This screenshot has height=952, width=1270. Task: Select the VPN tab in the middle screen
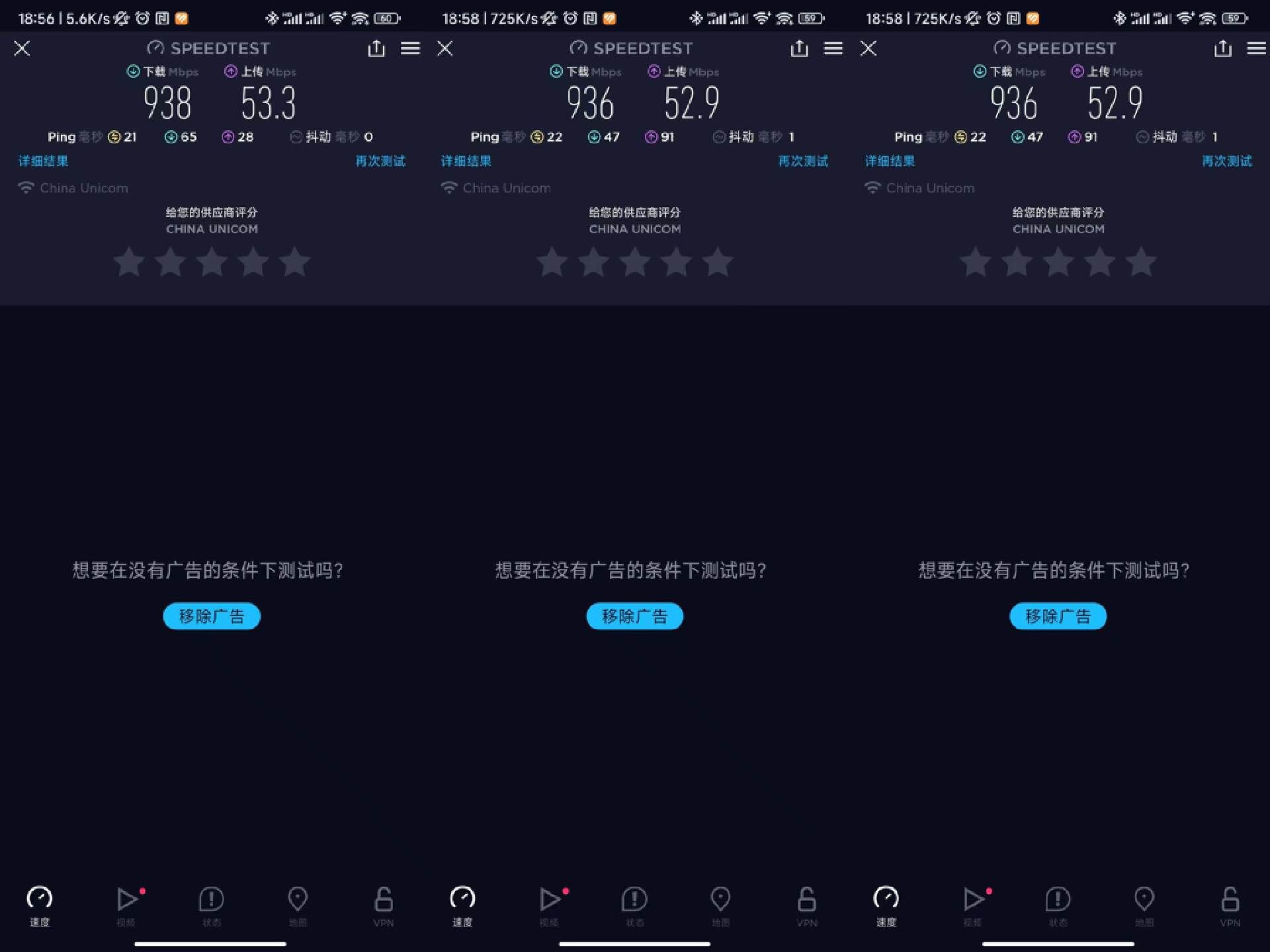(x=806, y=906)
